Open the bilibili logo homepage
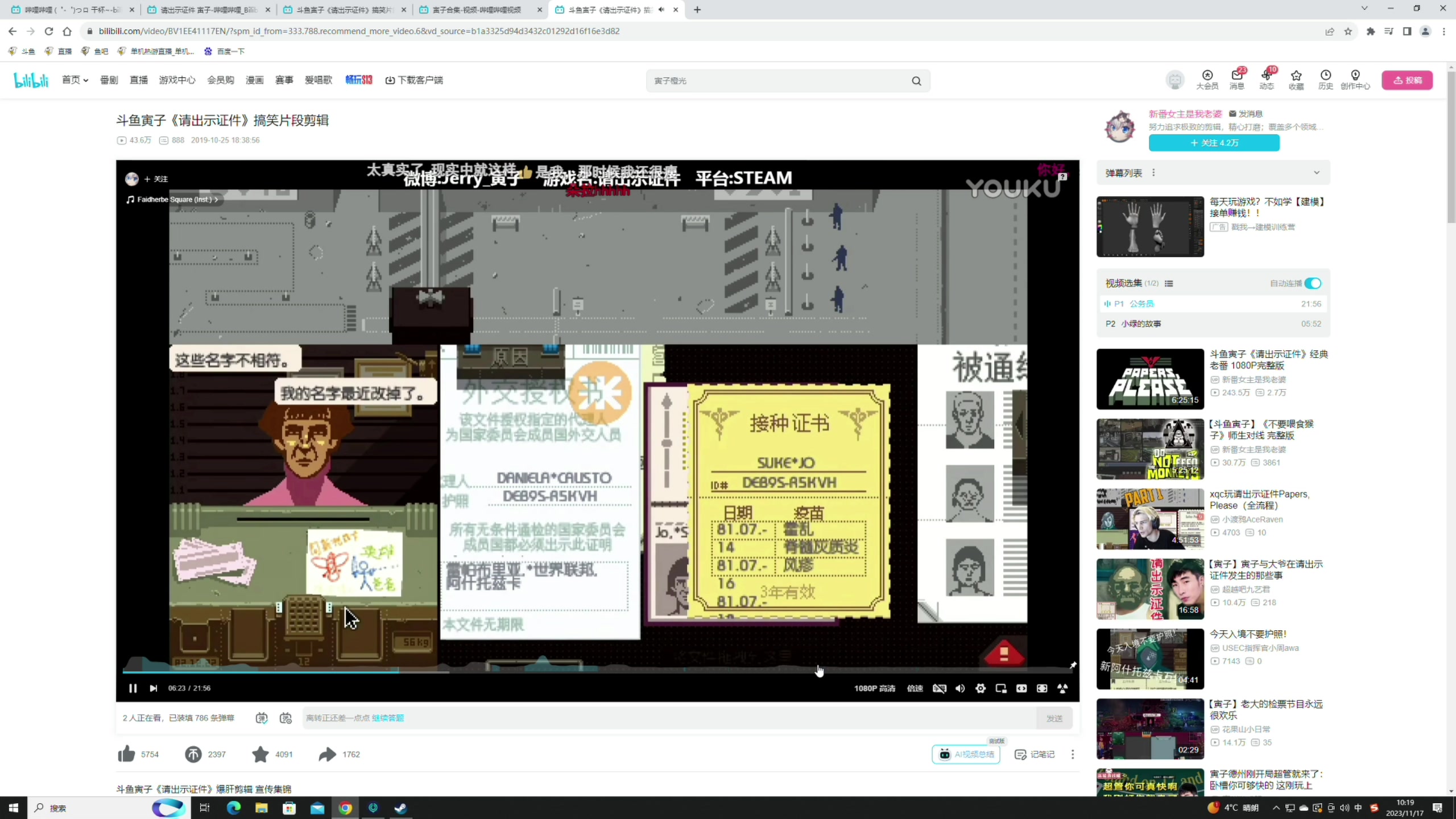1456x819 pixels. point(31,80)
